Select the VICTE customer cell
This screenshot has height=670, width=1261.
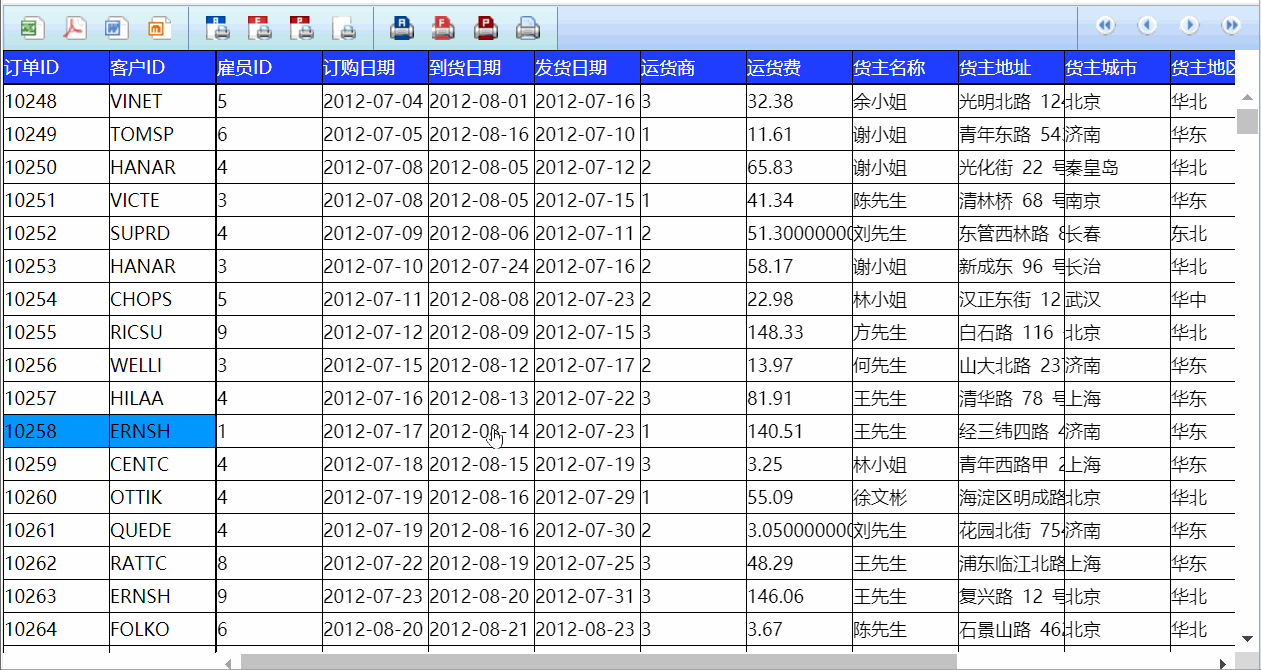click(x=162, y=200)
